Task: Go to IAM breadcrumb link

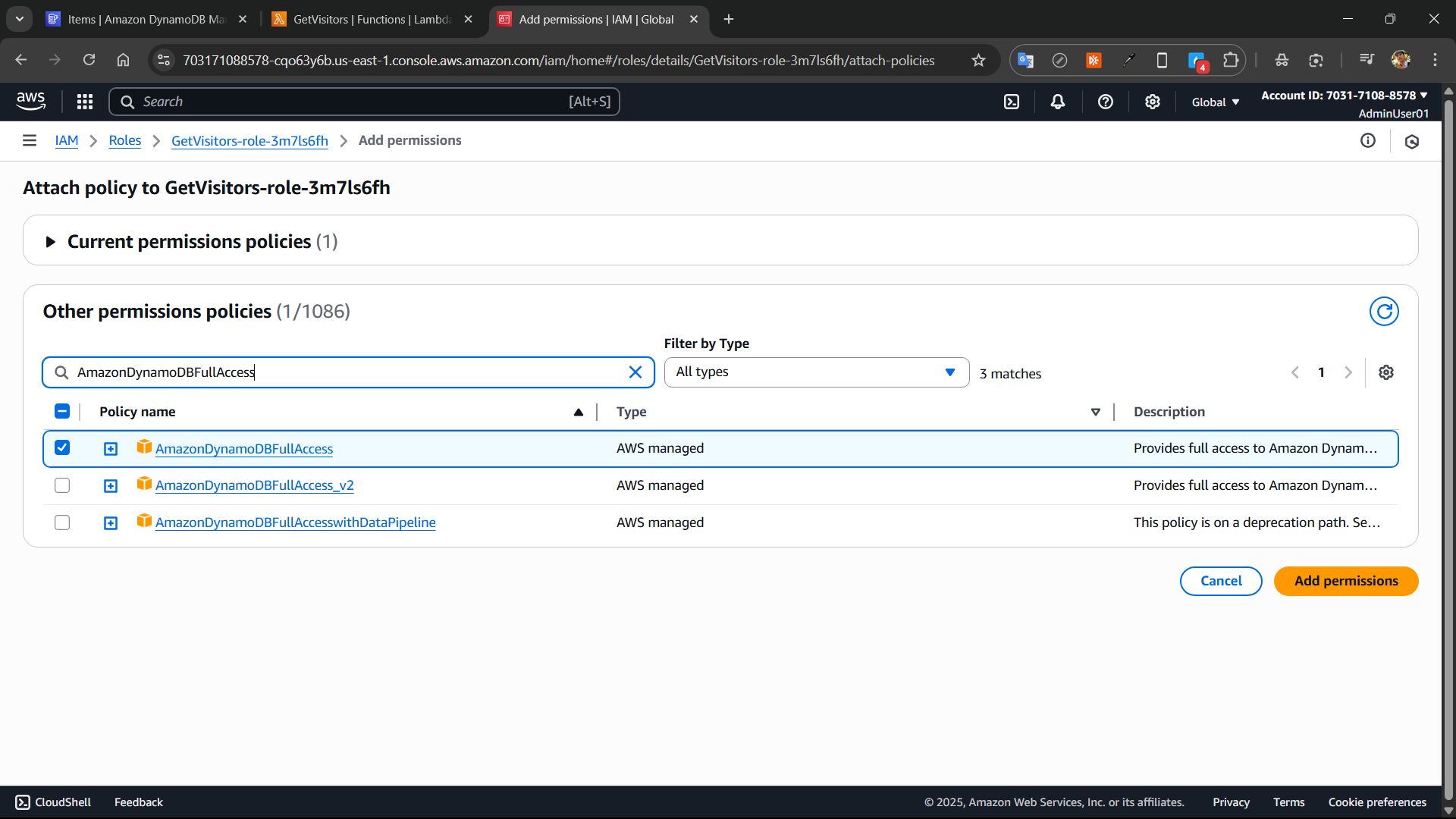Action: [x=67, y=140]
